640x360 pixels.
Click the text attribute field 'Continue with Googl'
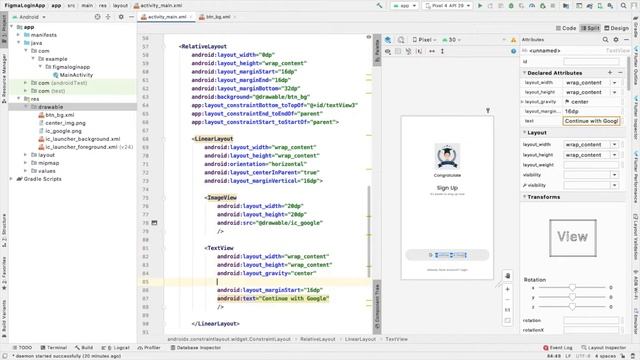(591, 121)
